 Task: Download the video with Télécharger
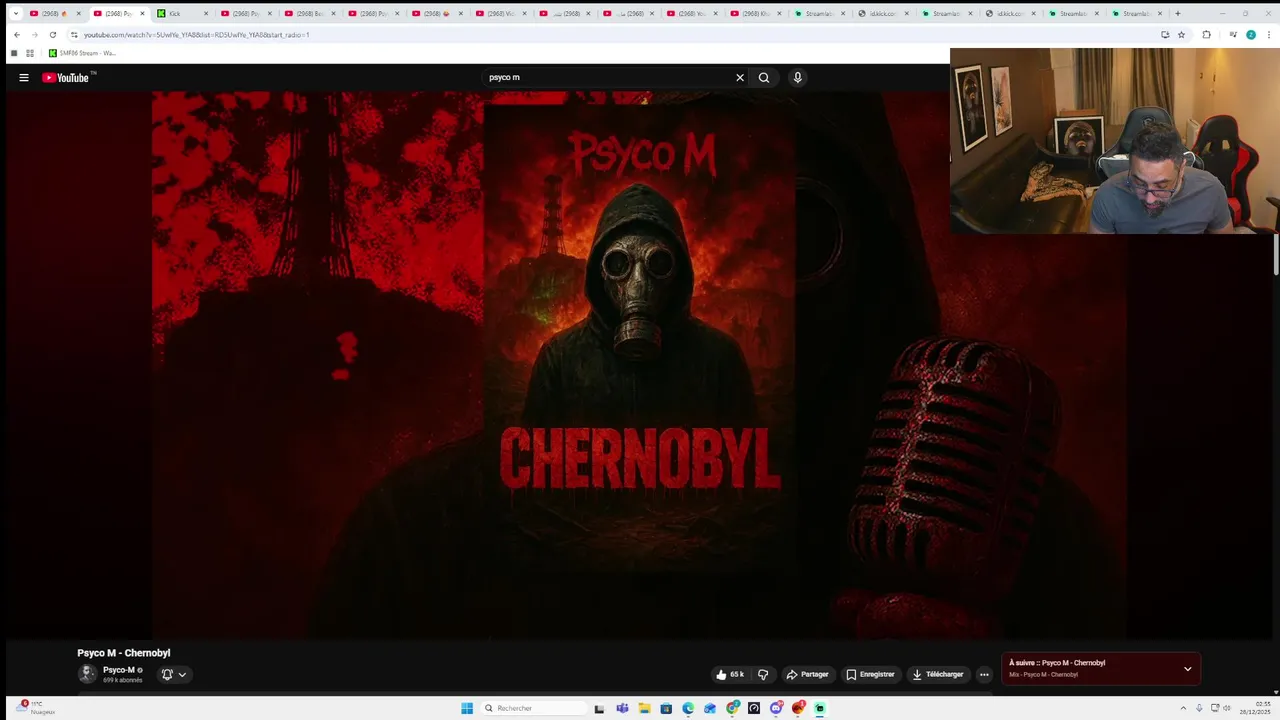(937, 674)
